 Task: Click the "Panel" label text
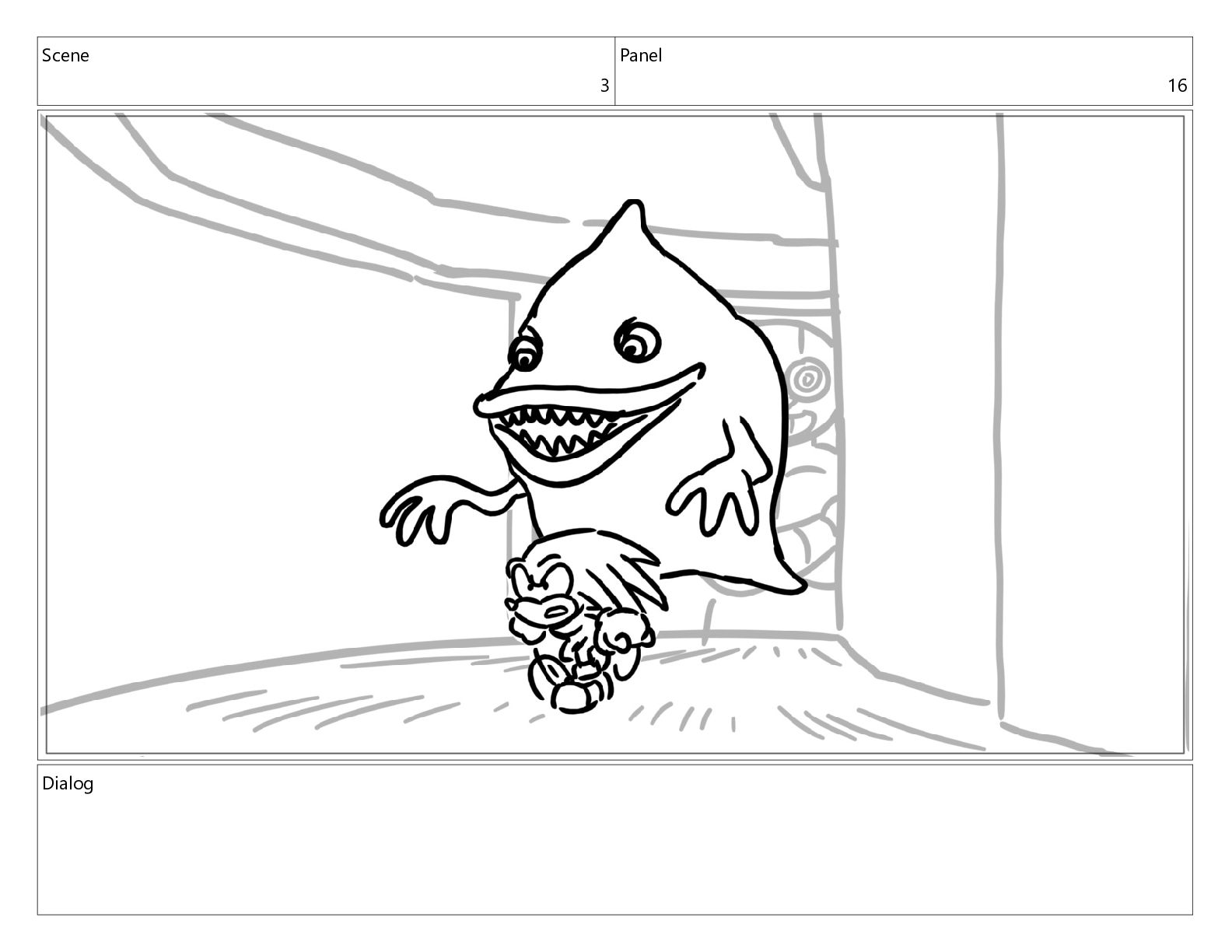point(641,55)
